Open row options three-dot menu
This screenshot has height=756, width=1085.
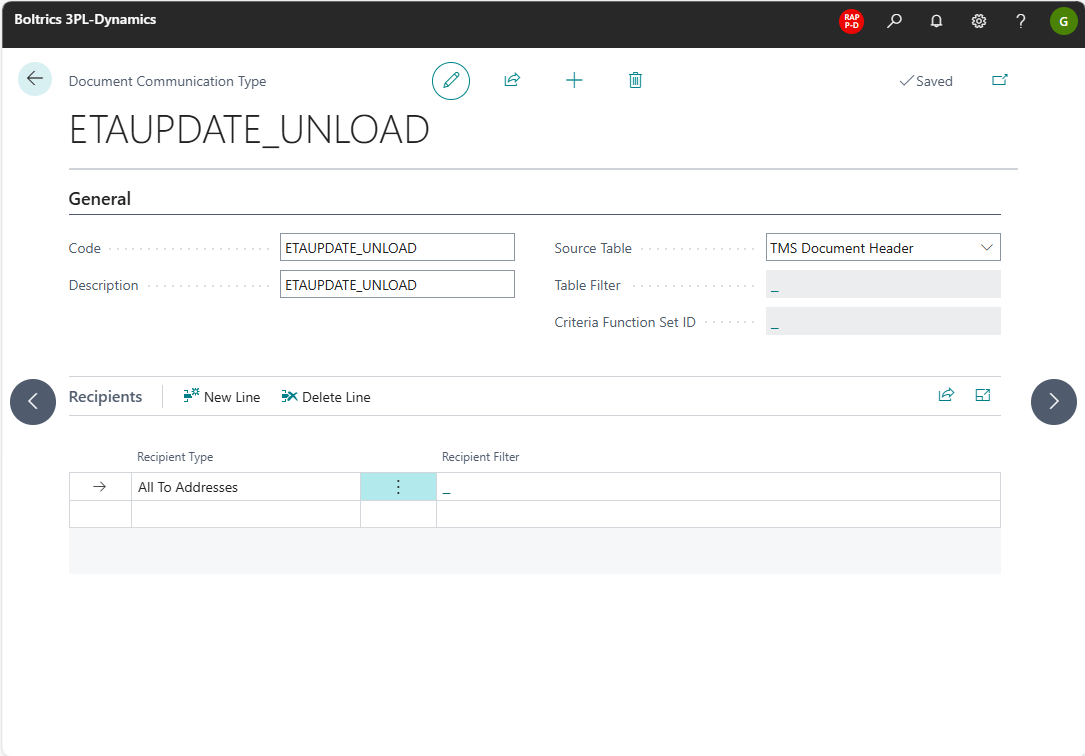click(x=398, y=487)
